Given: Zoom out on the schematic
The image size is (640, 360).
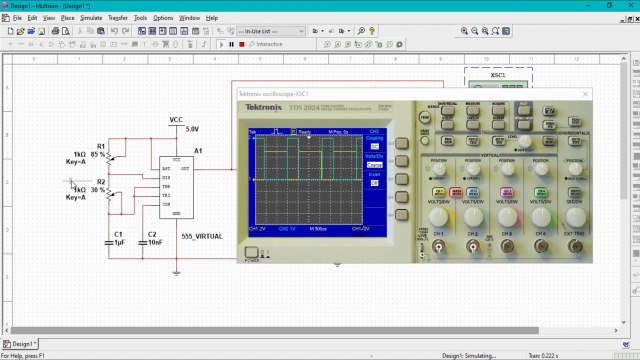Looking at the screenshot, I should point(475,31).
